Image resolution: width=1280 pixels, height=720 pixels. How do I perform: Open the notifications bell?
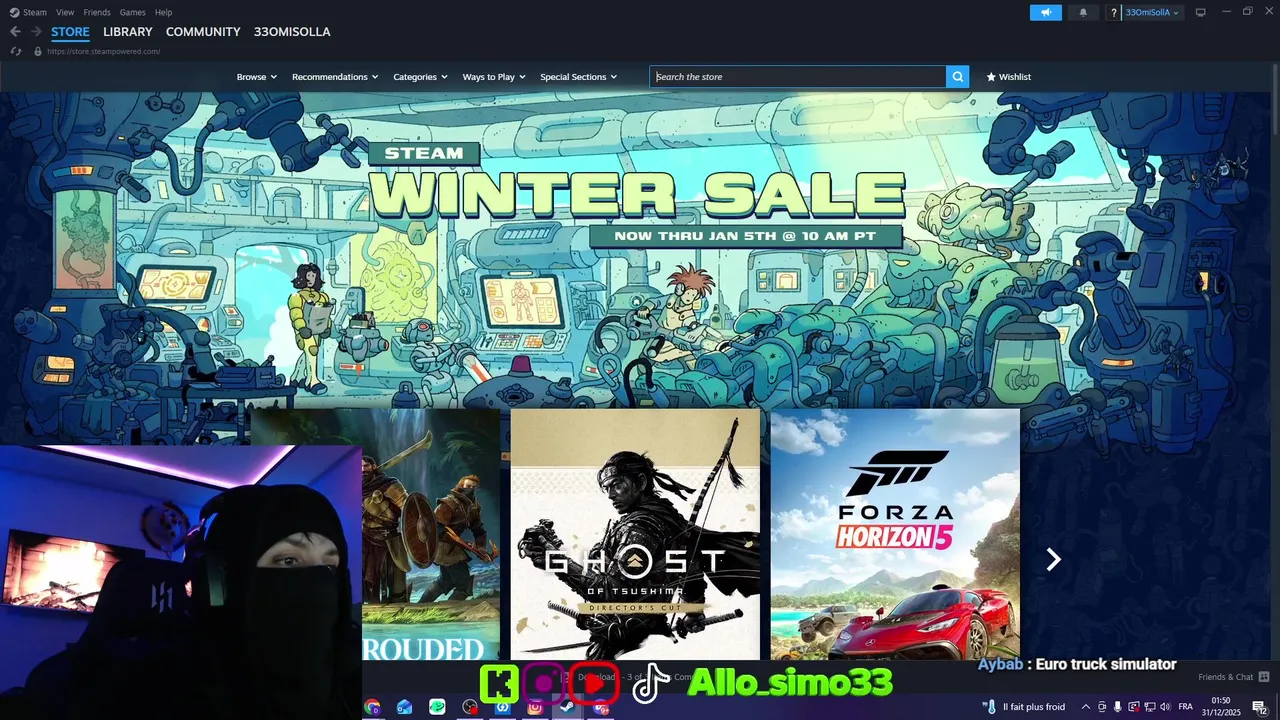pyautogui.click(x=1083, y=13)
